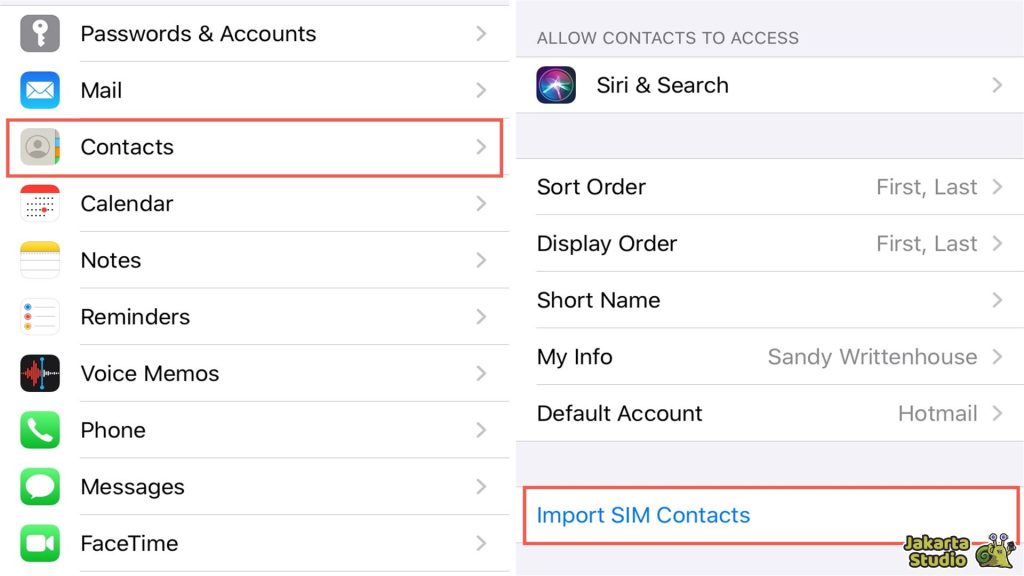Expand the Sort Order chevron
Viewport: 1024px width, 576px height.
pyautogui.click(x=997, y=187)
